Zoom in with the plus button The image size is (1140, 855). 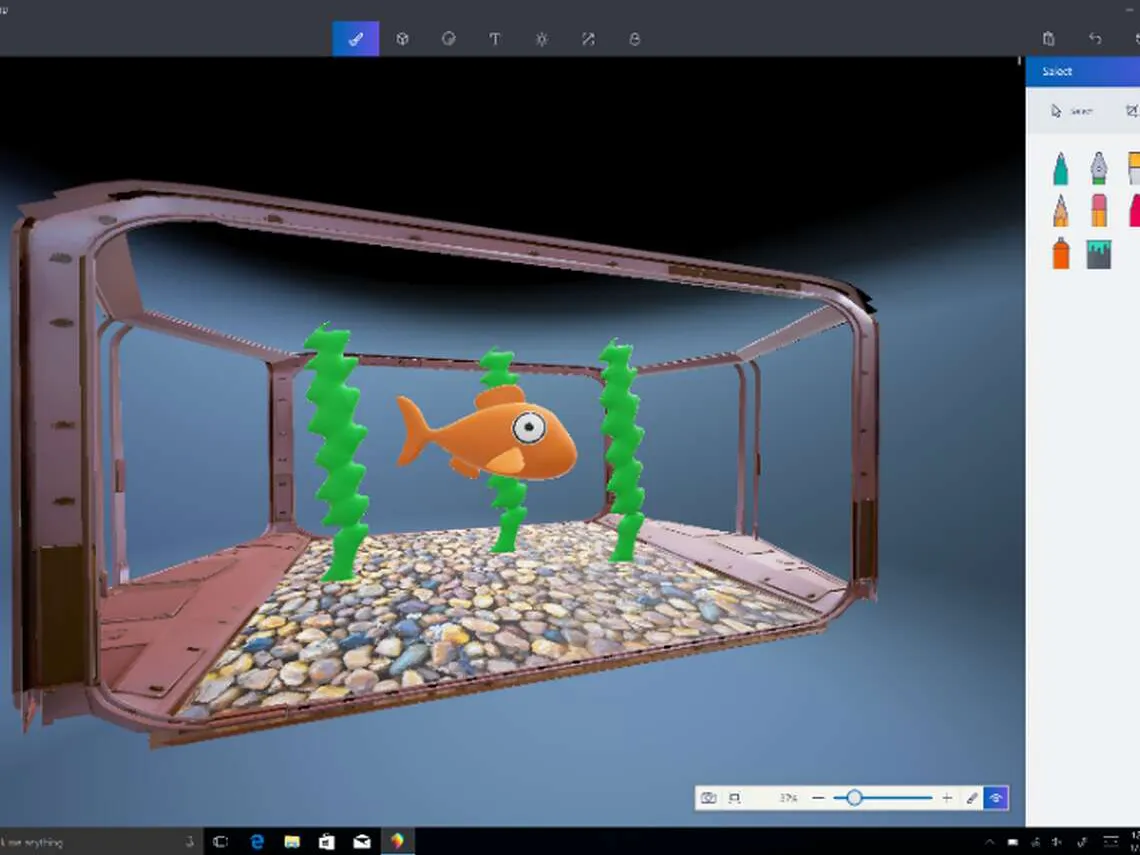click(946, 798)
